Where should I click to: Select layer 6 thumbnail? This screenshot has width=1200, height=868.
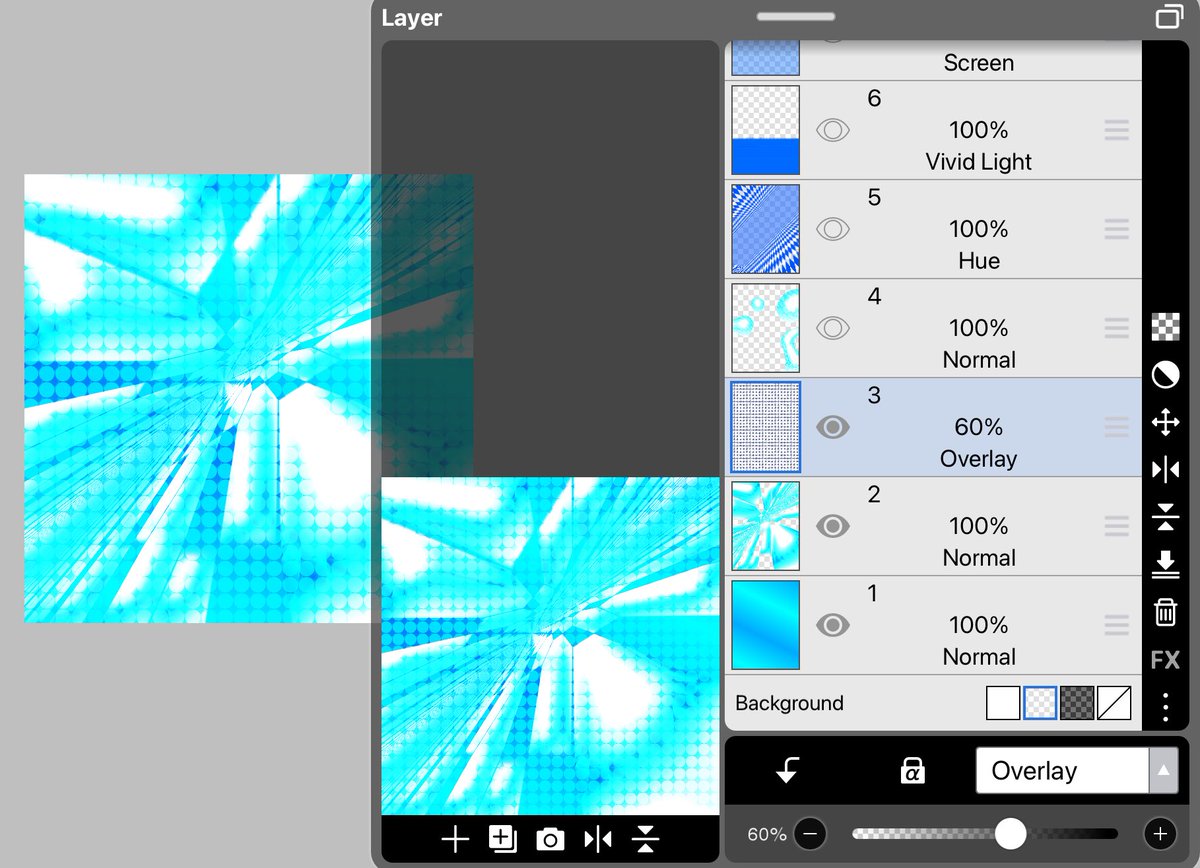click(x=766, y=130)
